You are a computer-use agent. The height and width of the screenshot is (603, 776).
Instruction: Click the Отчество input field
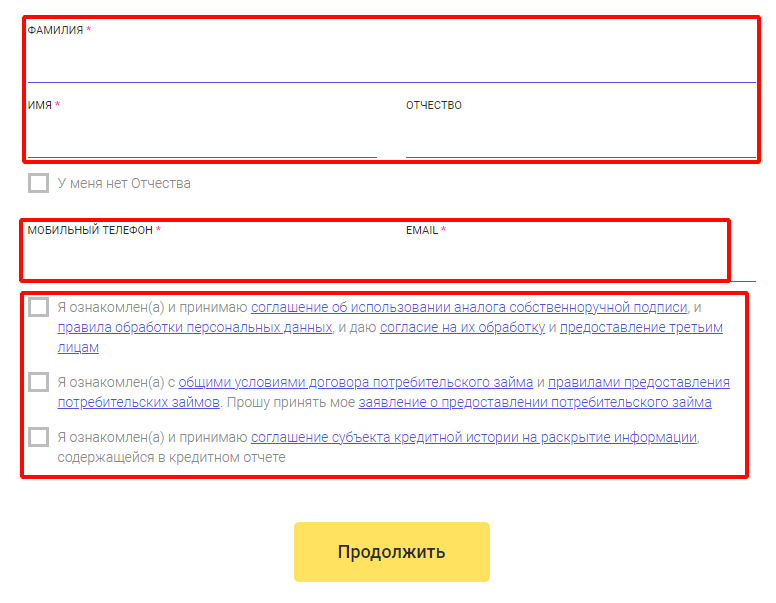tap(581, 137)
